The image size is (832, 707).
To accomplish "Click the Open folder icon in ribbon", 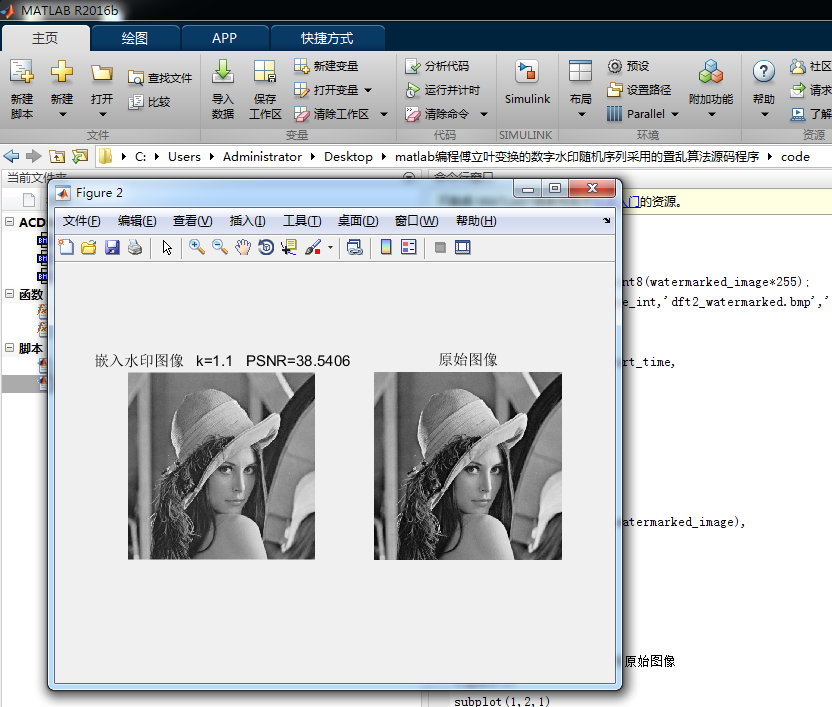I will click(x=101, y=72).
